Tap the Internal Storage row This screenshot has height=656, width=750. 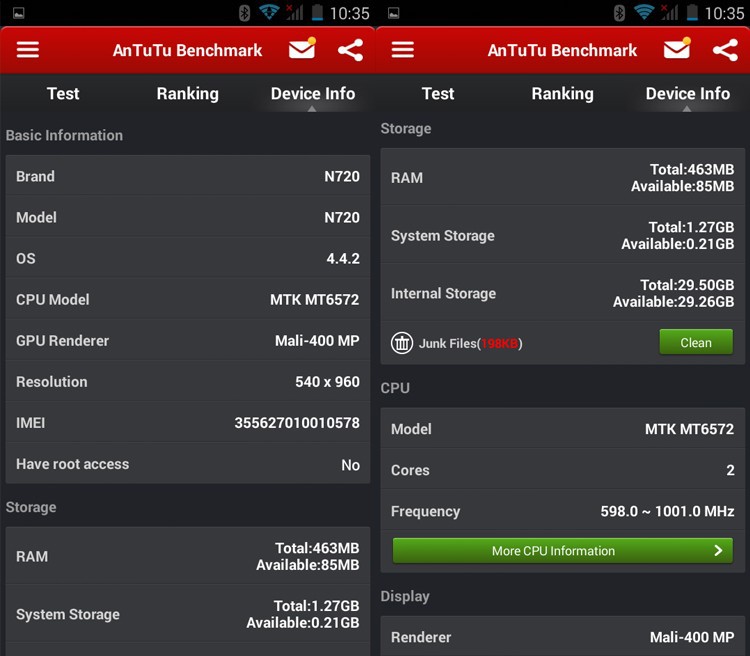point(562,293)
